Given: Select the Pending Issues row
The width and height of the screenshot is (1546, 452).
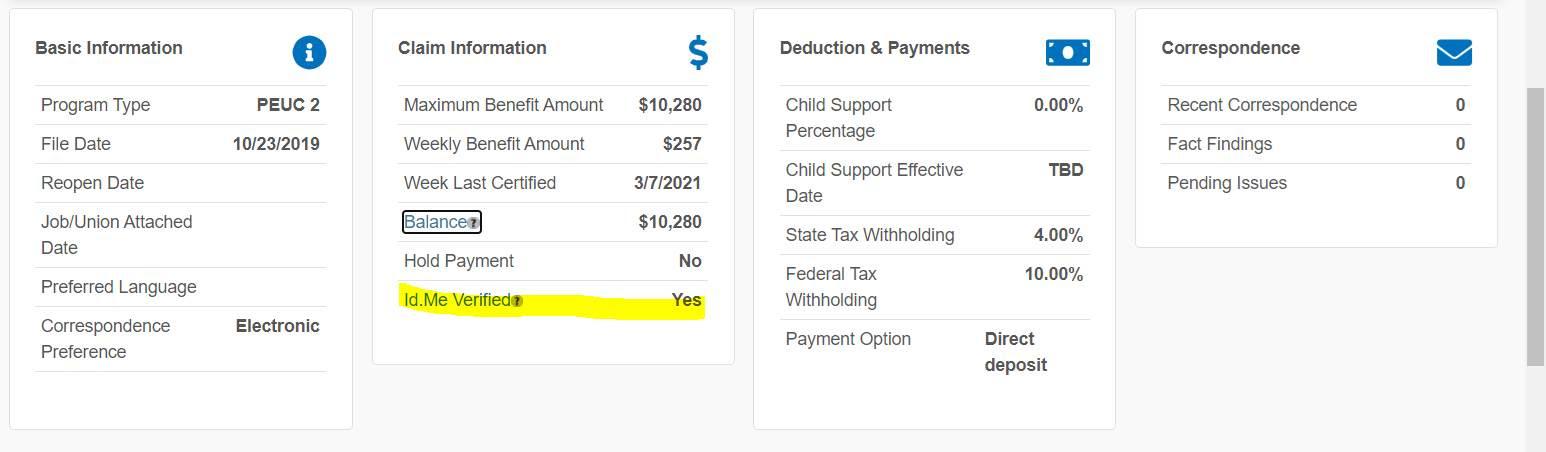Looking at the screenshot, I should point(1315,183).
